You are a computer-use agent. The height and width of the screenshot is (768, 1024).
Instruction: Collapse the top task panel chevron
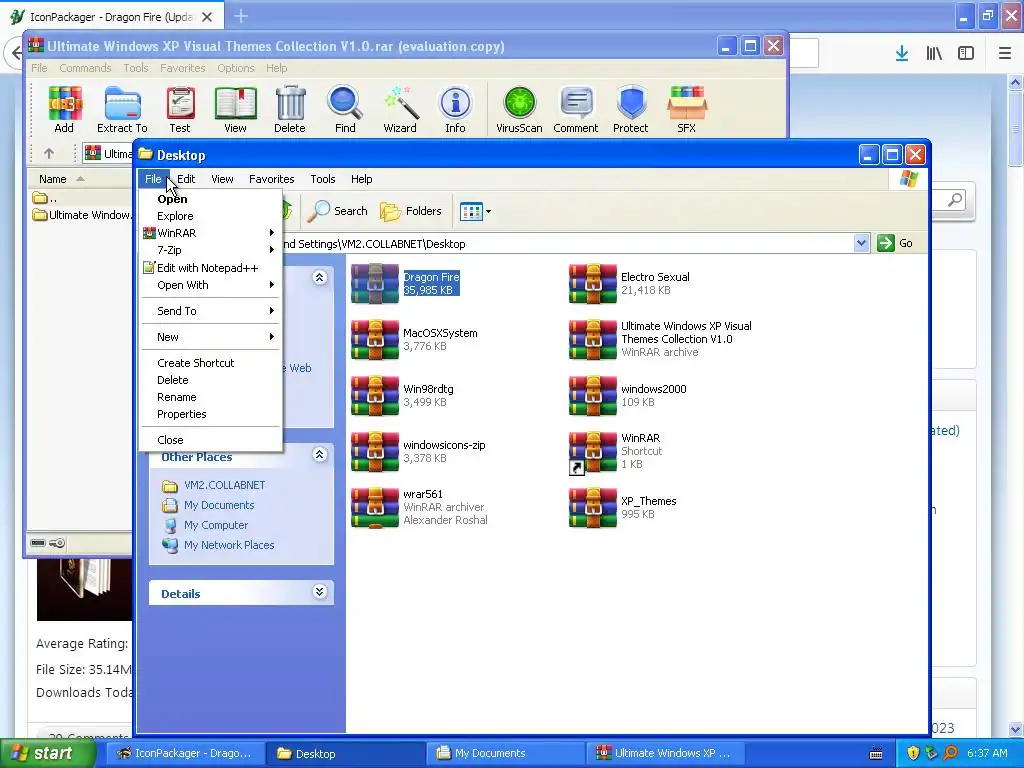pos(319,278)
